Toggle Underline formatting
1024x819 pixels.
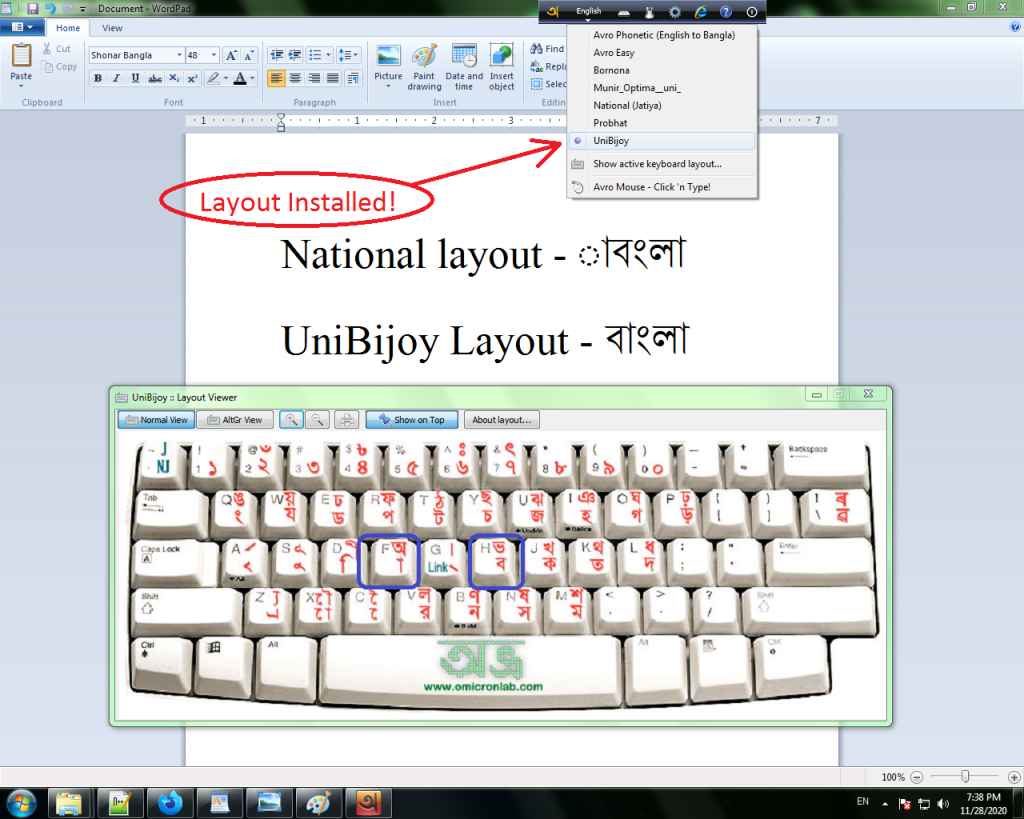[135, 78]
